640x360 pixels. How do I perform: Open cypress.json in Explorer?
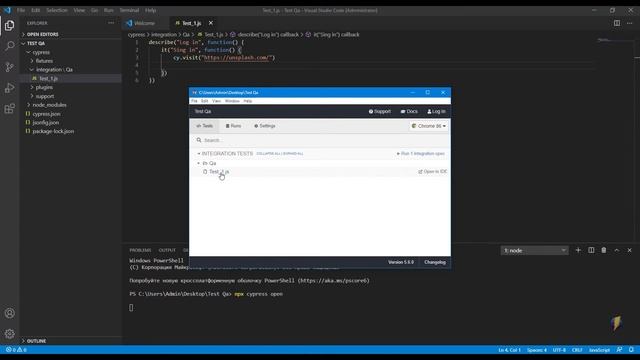46,114
